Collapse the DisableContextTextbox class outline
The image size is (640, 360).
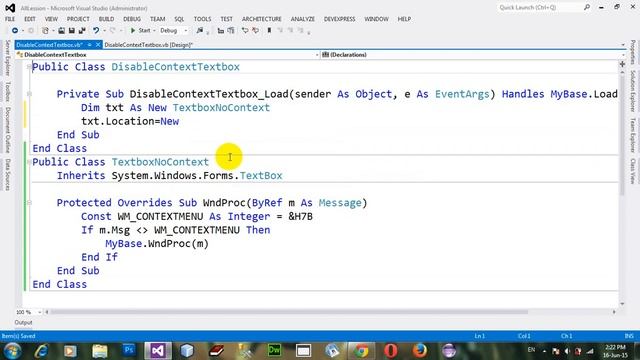pyautogui.click(x=29, y=67)
